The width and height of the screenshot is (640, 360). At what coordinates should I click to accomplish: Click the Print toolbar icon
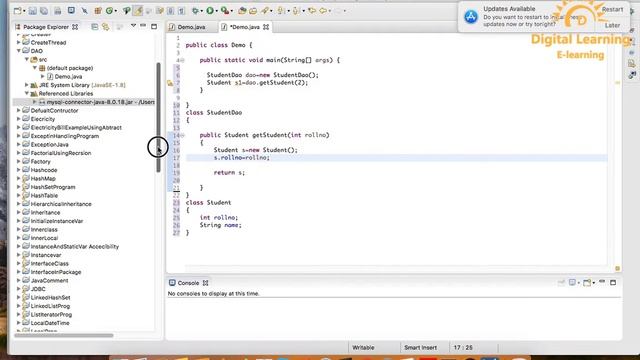(58, 11)
